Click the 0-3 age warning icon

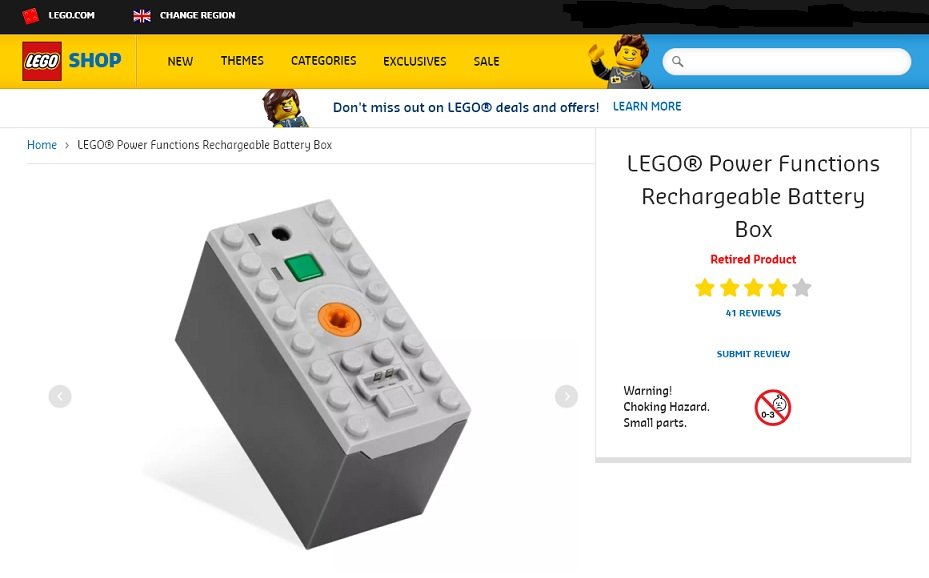point(773,407)
